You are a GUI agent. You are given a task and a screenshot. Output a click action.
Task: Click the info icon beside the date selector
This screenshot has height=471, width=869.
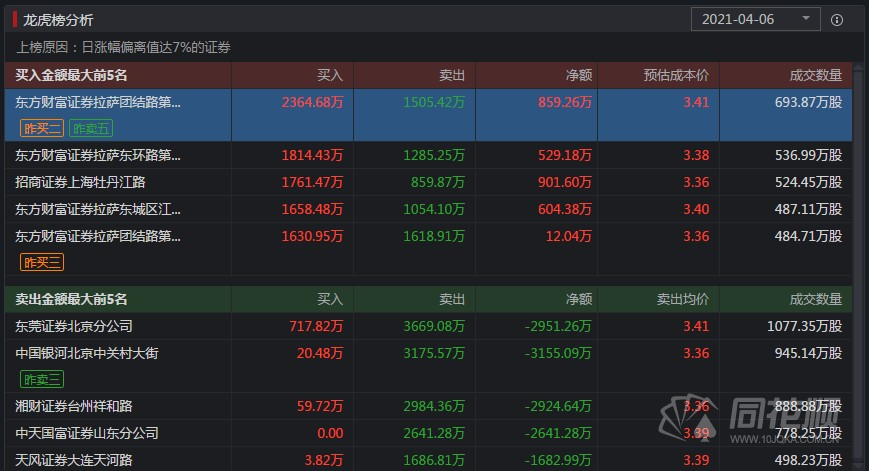coord(836,19)
